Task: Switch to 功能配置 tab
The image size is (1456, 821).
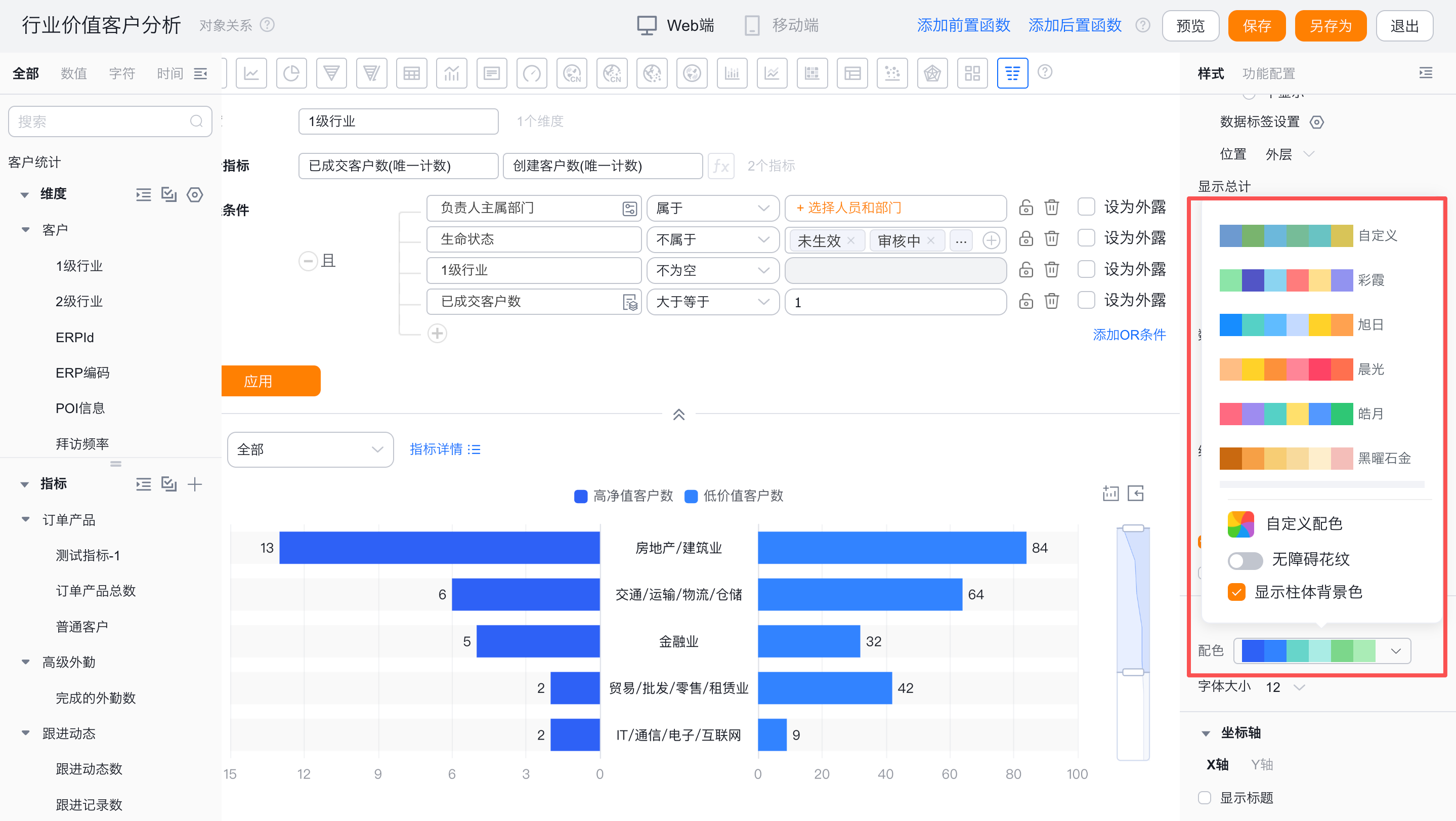Action: pos(1268,73)
